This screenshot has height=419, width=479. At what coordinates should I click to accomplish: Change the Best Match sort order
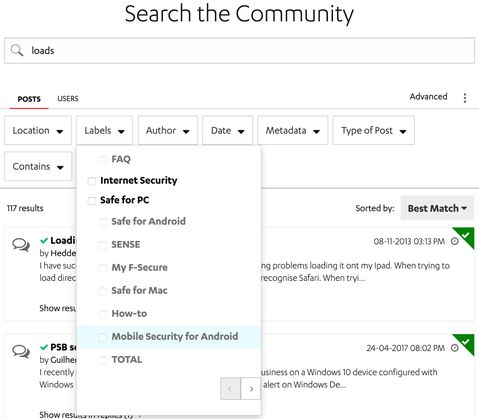pos(437,208)
